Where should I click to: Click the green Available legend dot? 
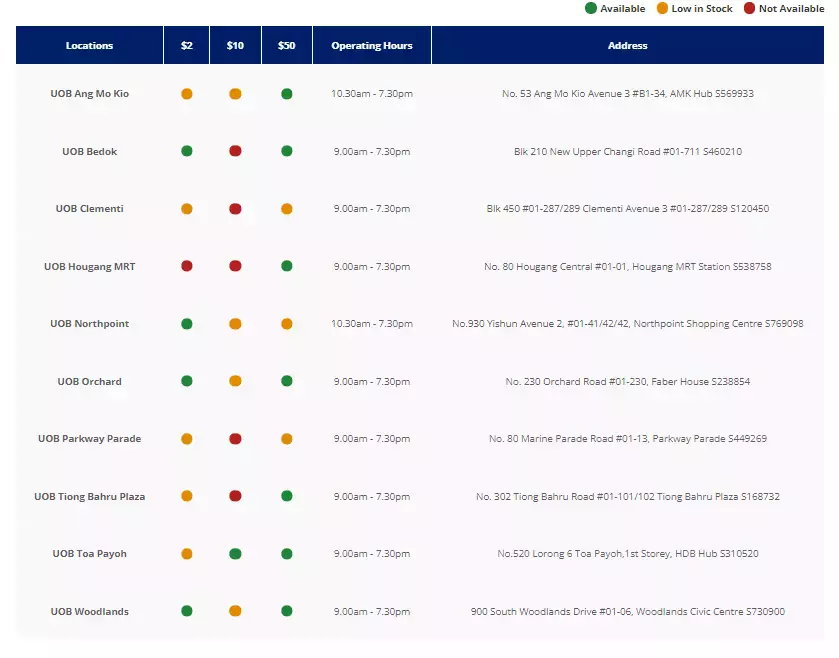pyautogui.click(x=591, y=9)
